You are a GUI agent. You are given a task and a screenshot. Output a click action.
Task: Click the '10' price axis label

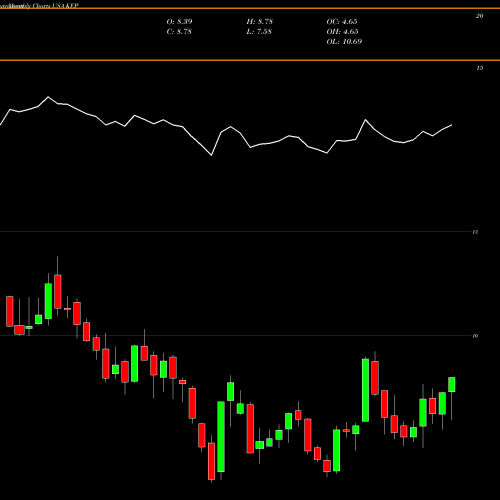(475, 336)
